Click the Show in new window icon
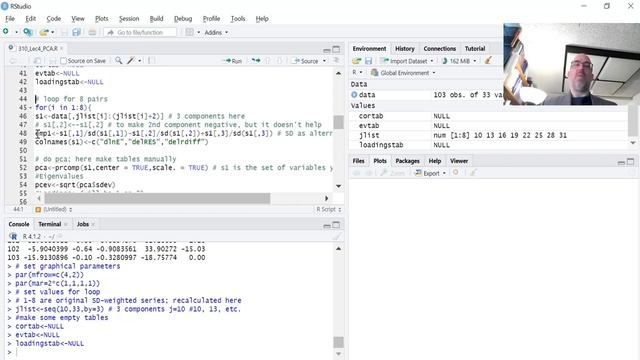This screenshot has width=640, height=360. (37, 61)
